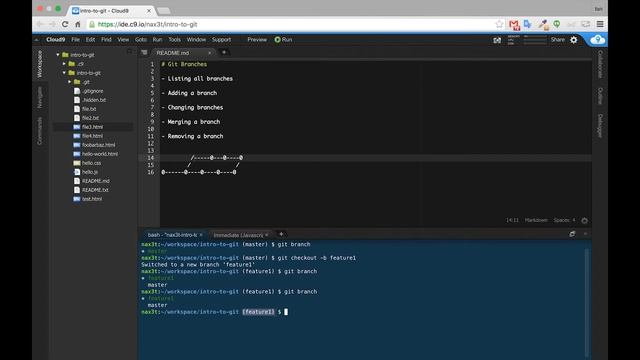
Task: Switch to Immediate (Javascript) tab
Action: [238, 235]
